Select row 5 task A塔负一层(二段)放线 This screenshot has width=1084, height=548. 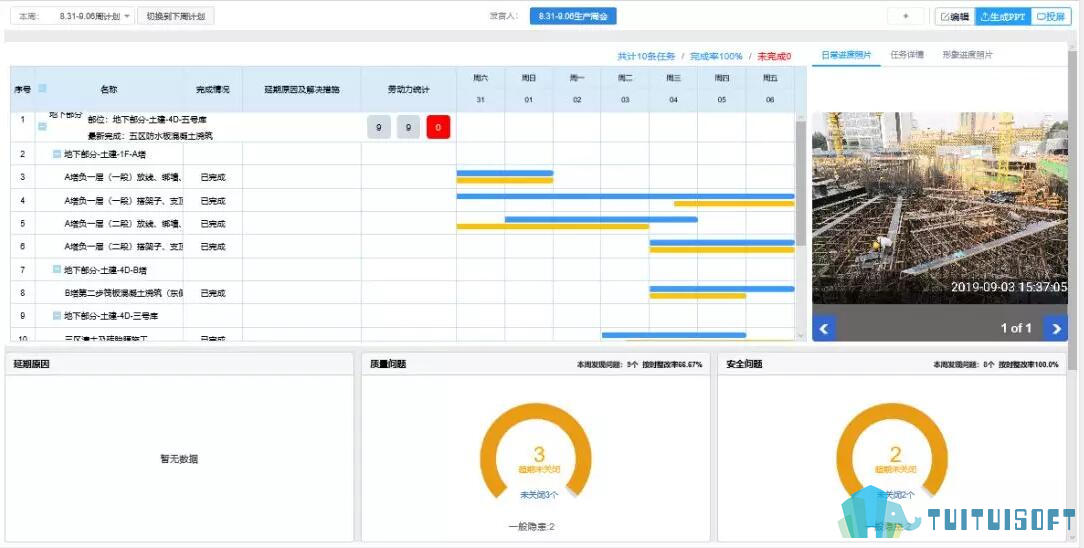(124, 224)
